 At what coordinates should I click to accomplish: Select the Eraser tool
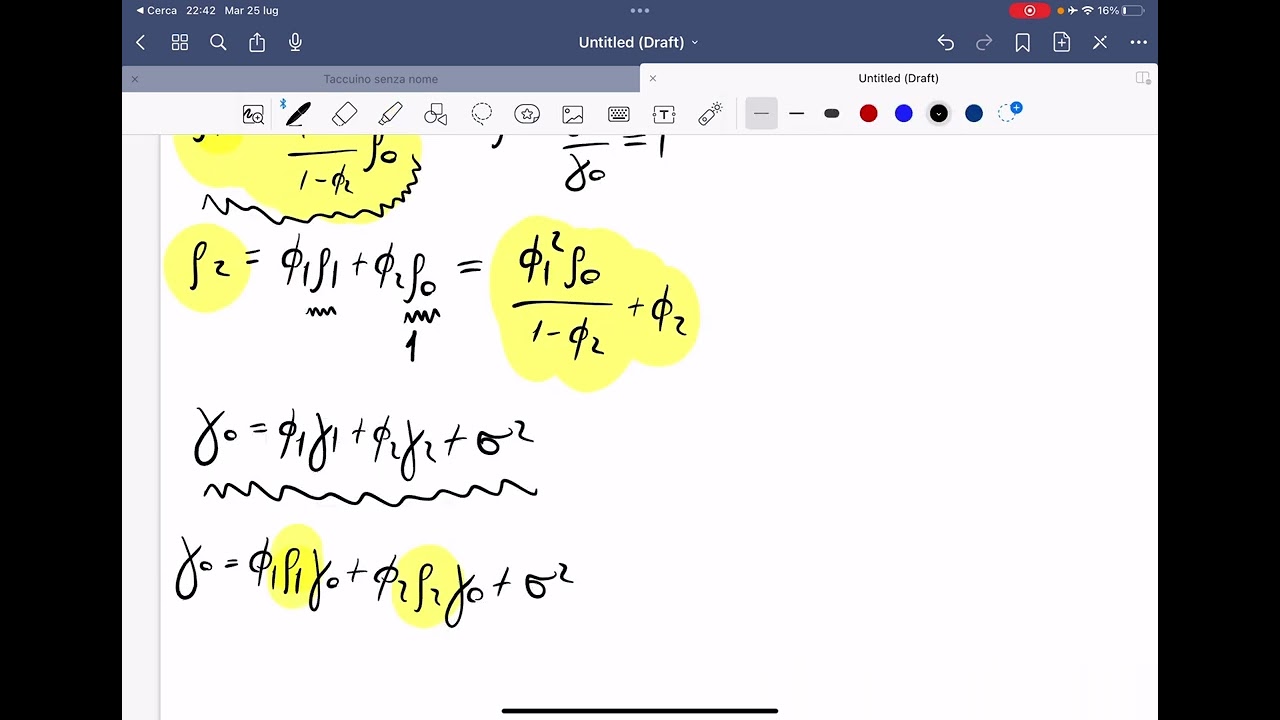click(344, 114)
